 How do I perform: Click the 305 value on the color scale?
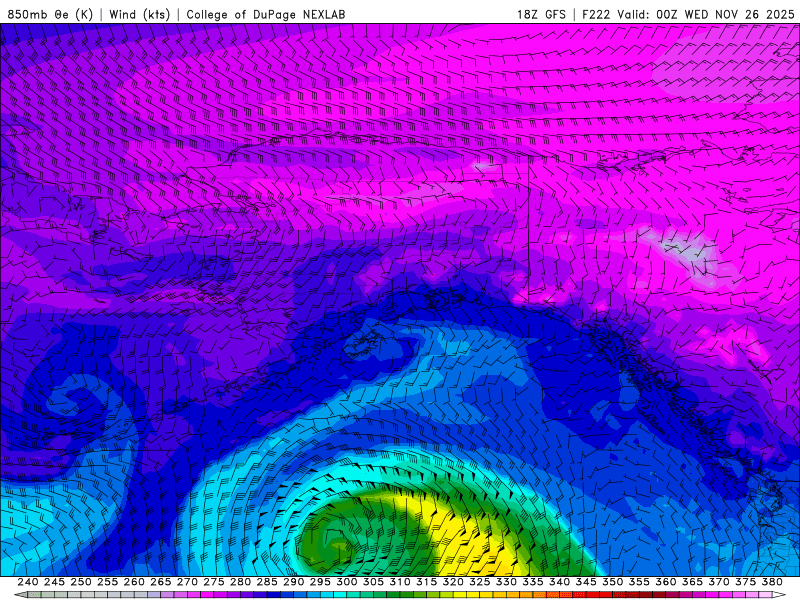(x=373, y=582)
